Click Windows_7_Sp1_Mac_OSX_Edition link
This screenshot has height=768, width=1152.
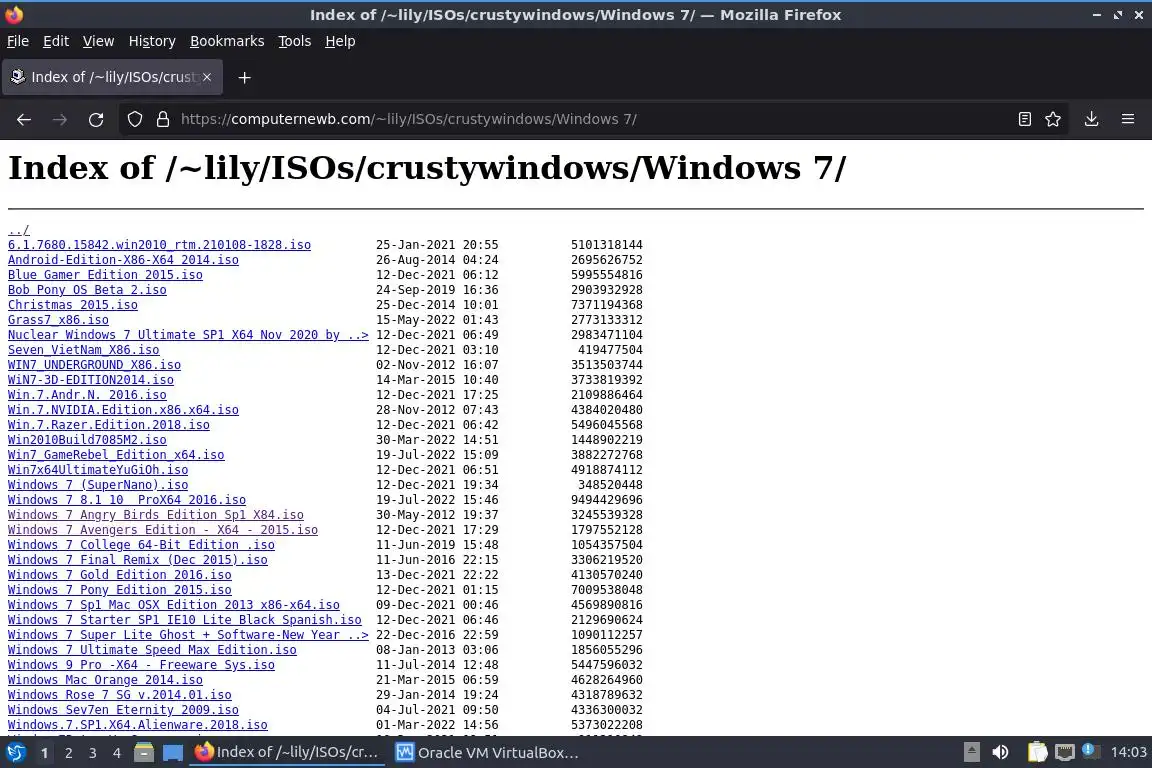(x=174, y=605)
